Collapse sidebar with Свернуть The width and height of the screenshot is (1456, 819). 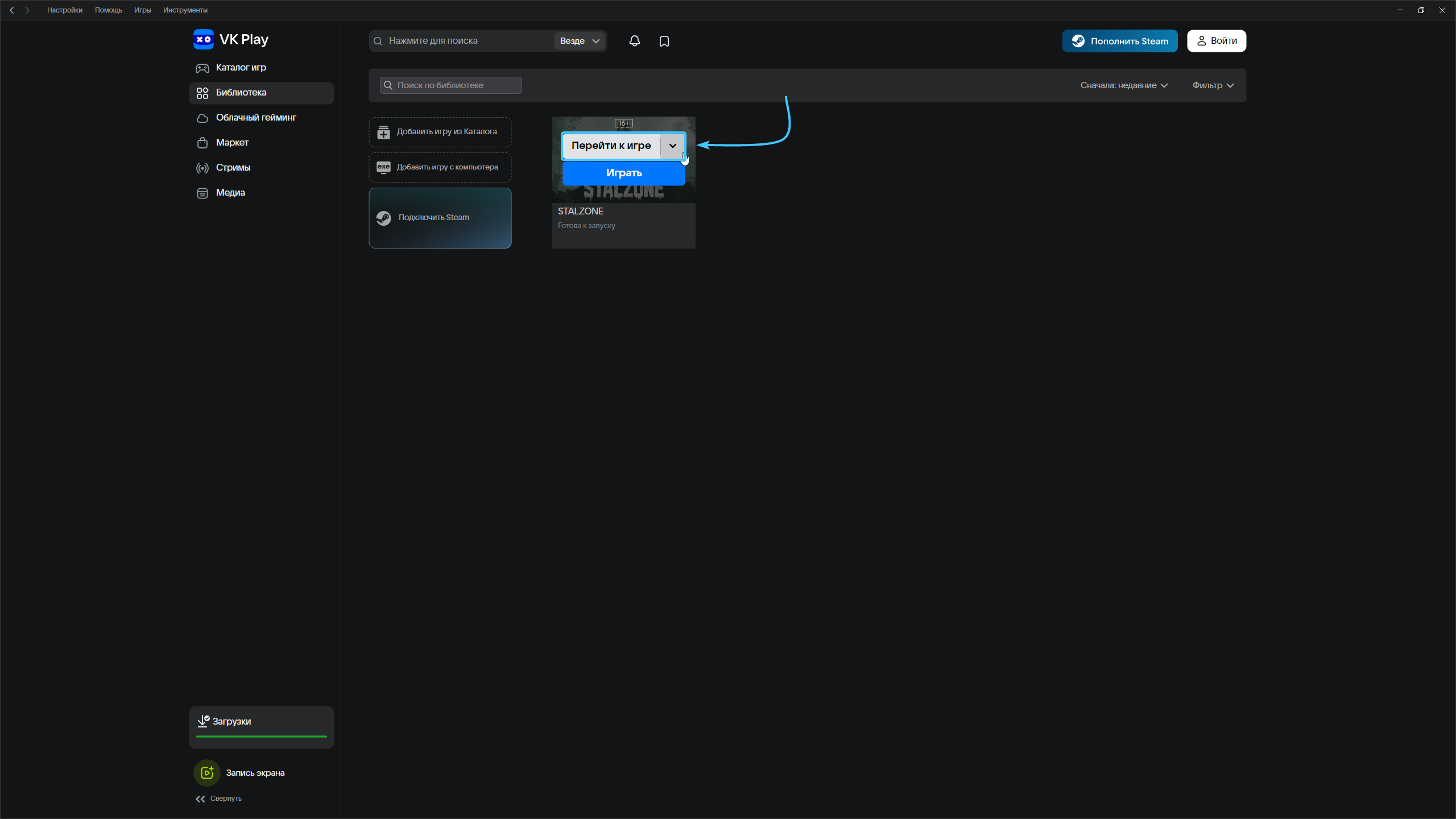(x=218, y=799)
